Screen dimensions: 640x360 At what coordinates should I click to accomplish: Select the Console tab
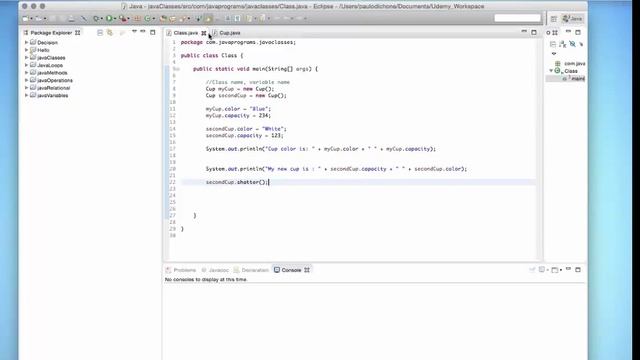click(x=291, y=270)
